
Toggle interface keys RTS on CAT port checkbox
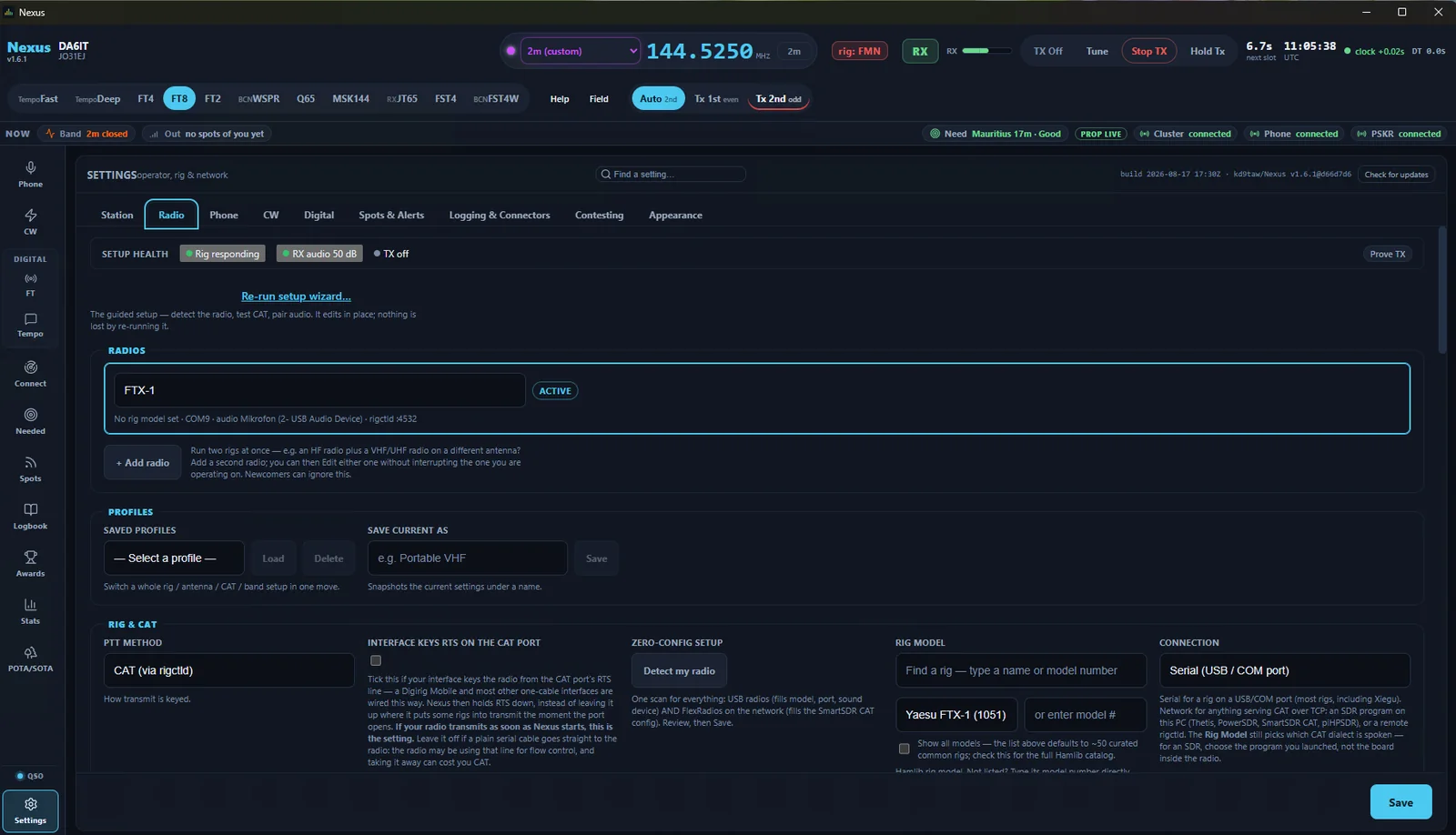376,660
